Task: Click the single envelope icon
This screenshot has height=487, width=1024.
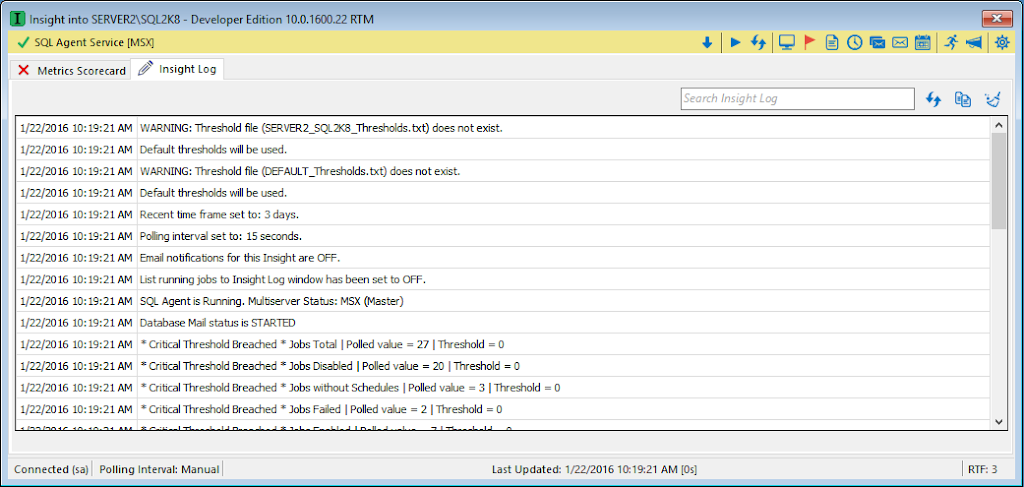Action: 900,42
